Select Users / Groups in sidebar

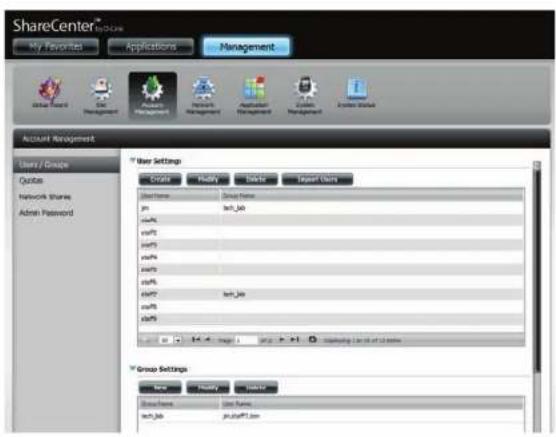click(x=67, y=165)
